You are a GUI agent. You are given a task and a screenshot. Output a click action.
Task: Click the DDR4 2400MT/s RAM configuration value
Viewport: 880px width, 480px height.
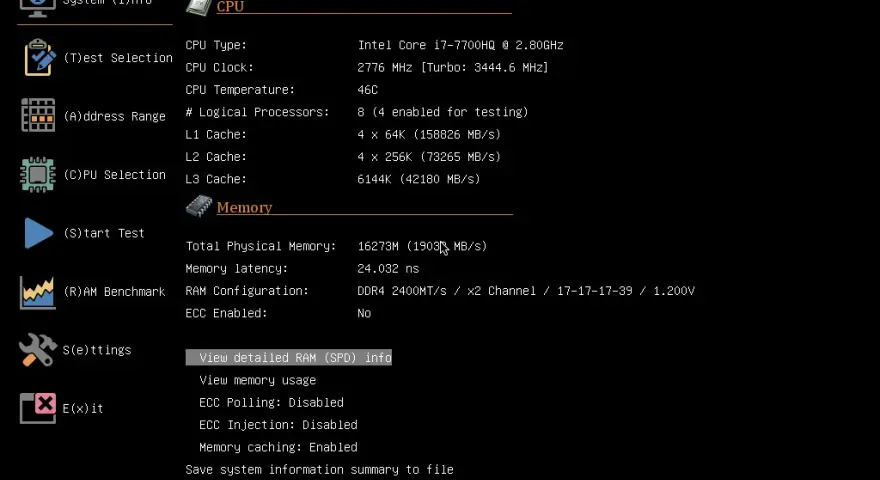click(526, 291)
